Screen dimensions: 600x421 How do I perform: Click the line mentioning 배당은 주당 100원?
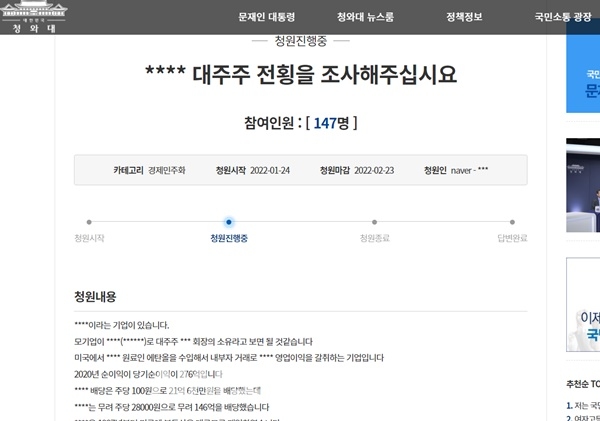click(168, 391)
